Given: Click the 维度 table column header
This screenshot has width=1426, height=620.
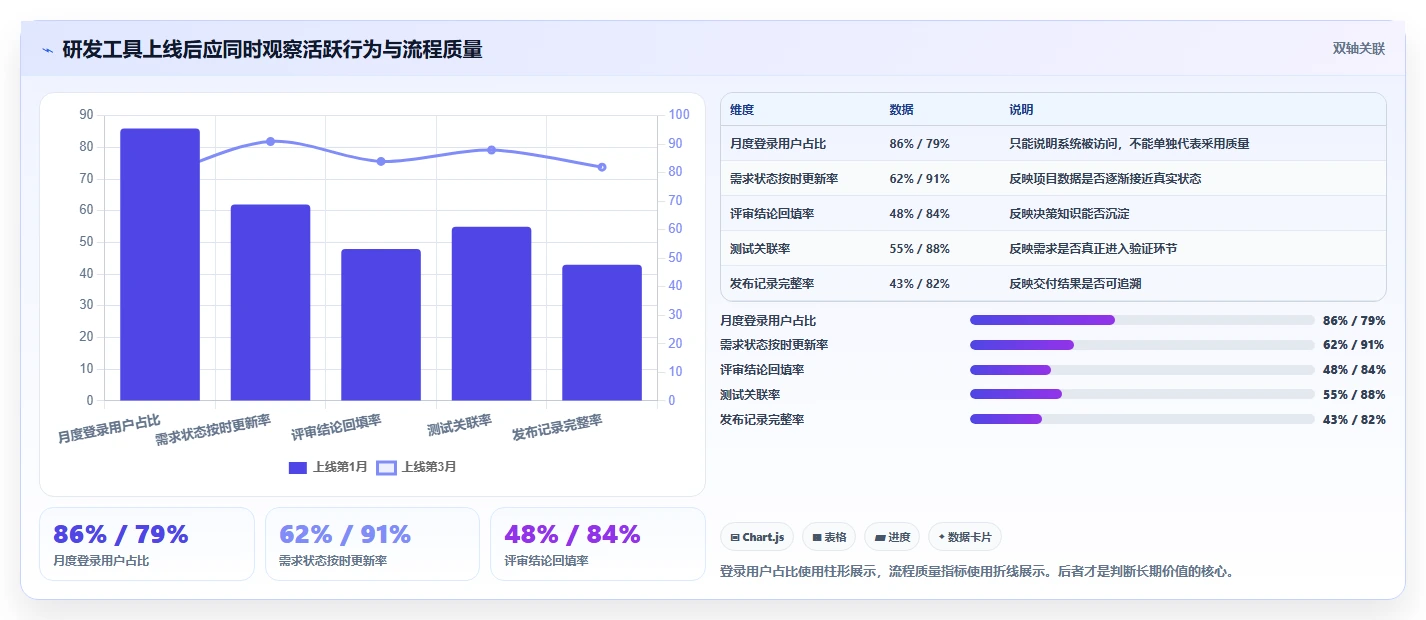Looking at the screenshot, I should 742,110.
